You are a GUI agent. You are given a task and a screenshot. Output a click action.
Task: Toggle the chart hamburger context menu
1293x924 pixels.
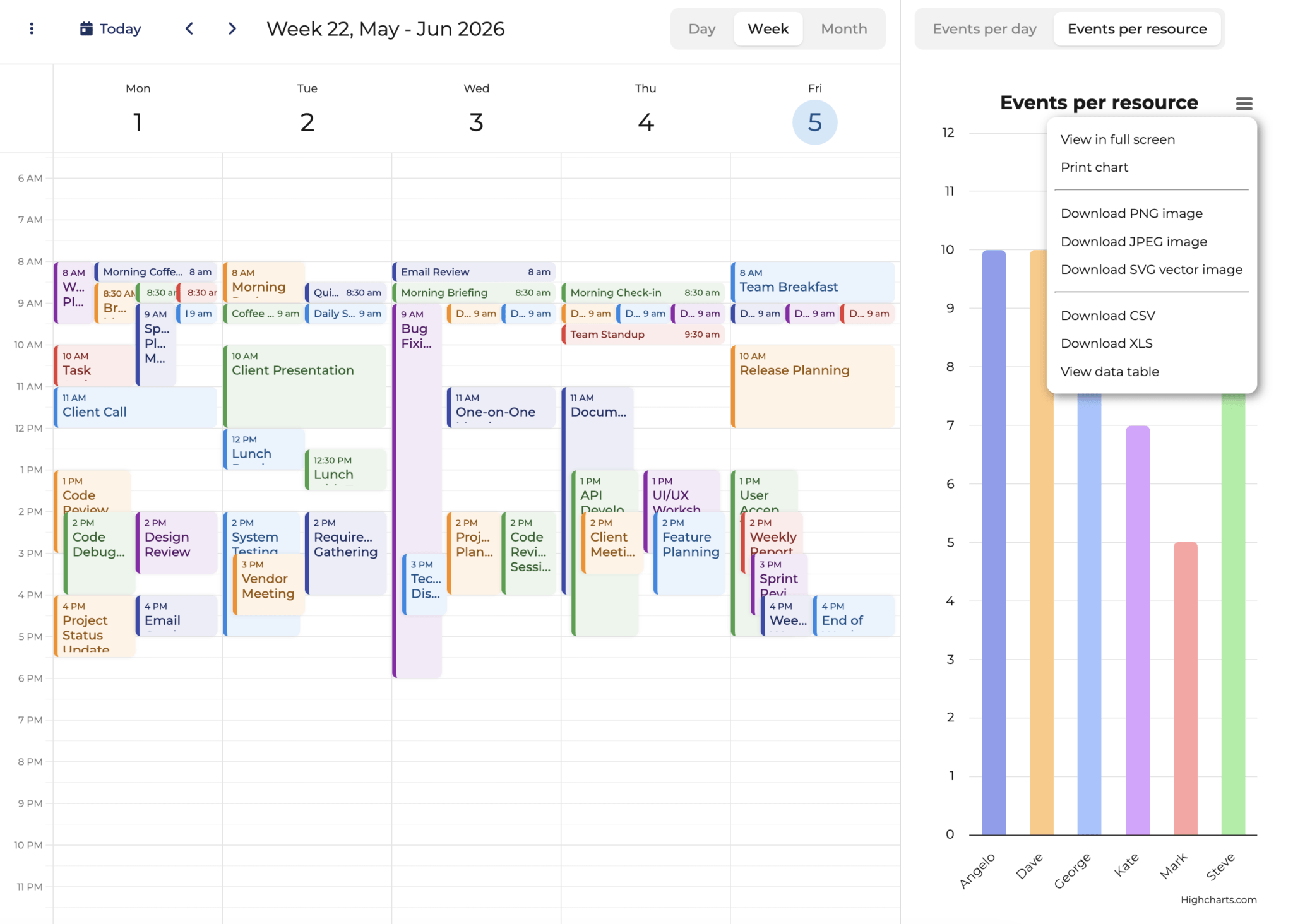[x=1244, y=104]
